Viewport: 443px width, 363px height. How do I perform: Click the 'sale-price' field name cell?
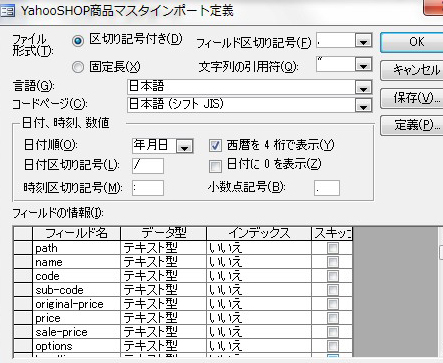coord(77,332)
